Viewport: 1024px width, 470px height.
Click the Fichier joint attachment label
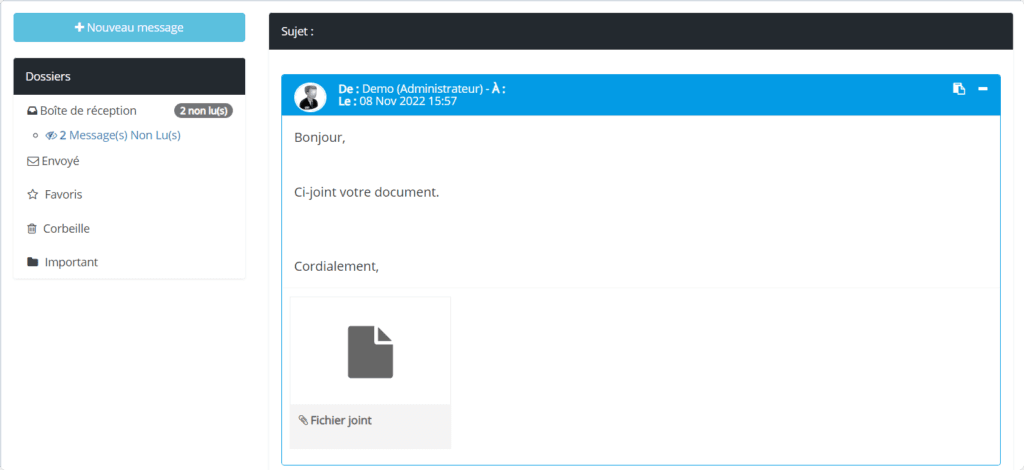pyautogui.click(x=341, y=420)
